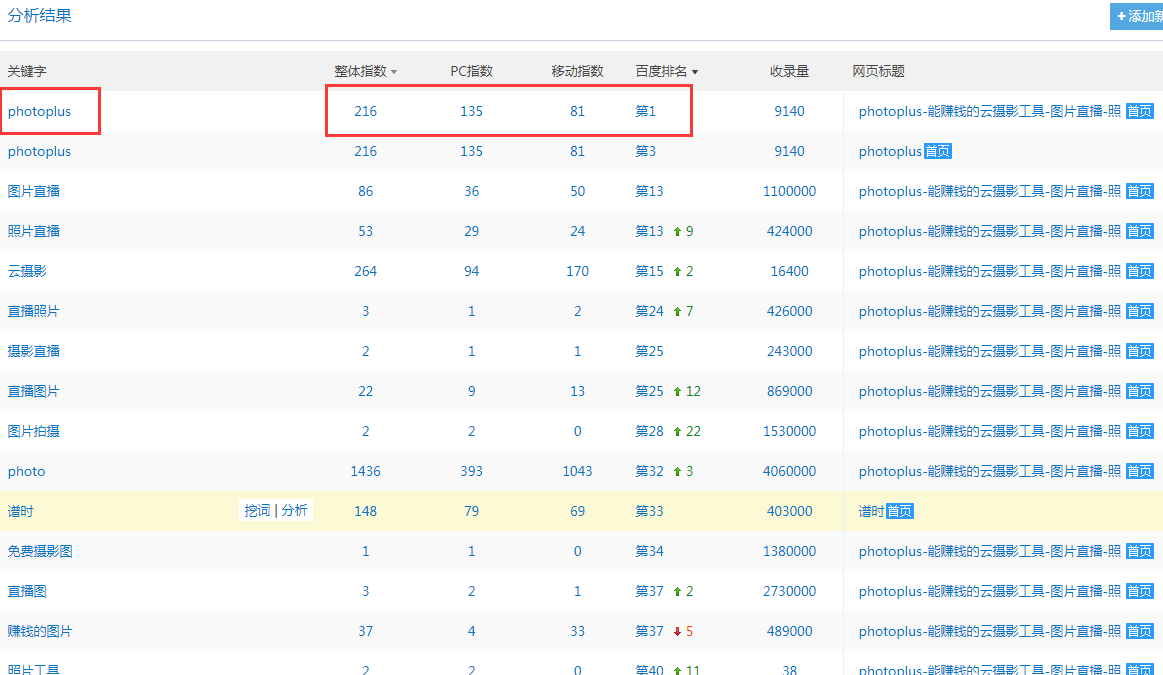Open the 直播图片 keyword link
This screenshot has height=675, width=1163.
point(33,392)
